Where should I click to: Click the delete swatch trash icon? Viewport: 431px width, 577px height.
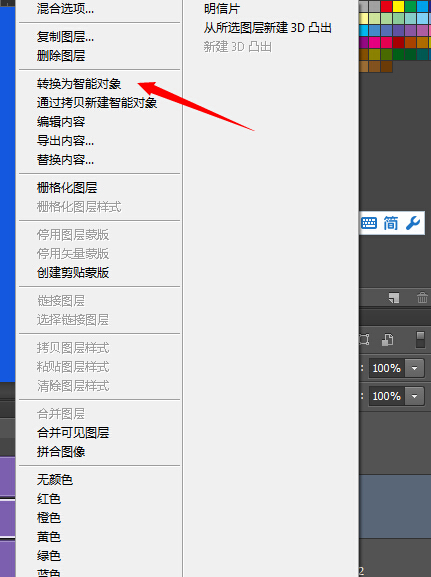click(422, 297)
